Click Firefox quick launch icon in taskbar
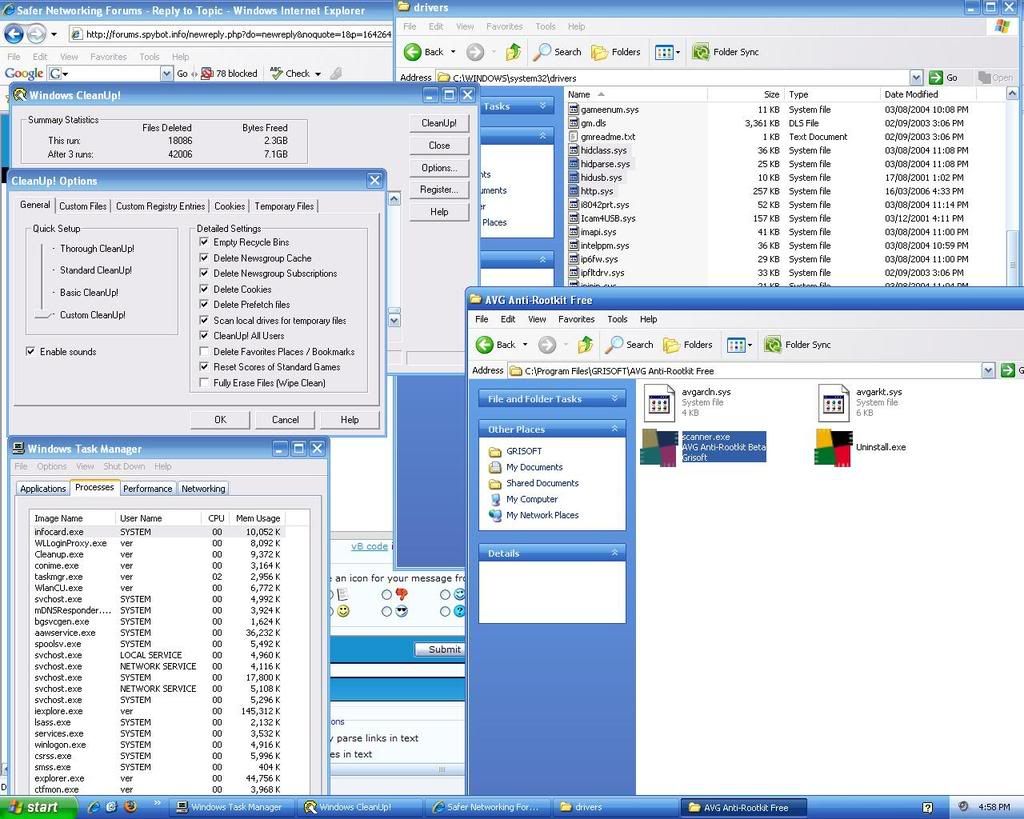The width and height of the screenshot is (1024, 819). click(x=130, y=807)
